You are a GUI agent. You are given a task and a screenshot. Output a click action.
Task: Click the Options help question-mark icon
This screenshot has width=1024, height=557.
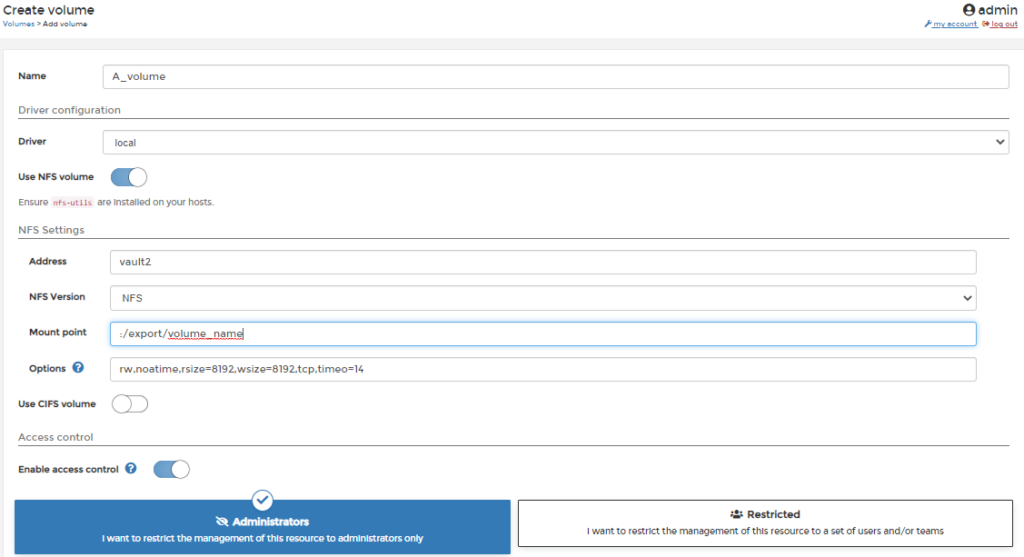[x=78, y=368]
